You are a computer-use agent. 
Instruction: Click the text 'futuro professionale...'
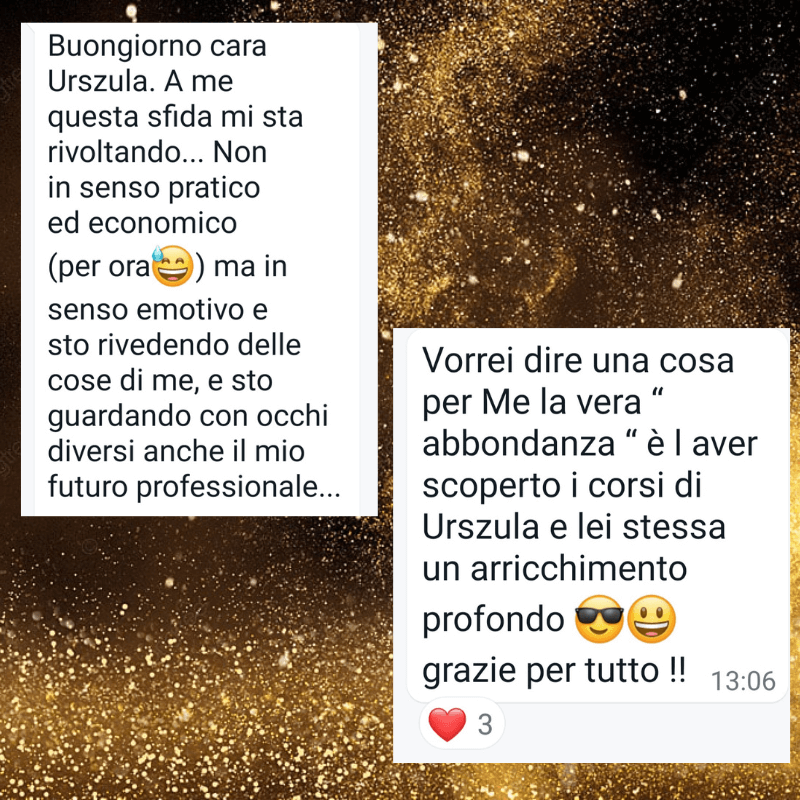(194, 487)
